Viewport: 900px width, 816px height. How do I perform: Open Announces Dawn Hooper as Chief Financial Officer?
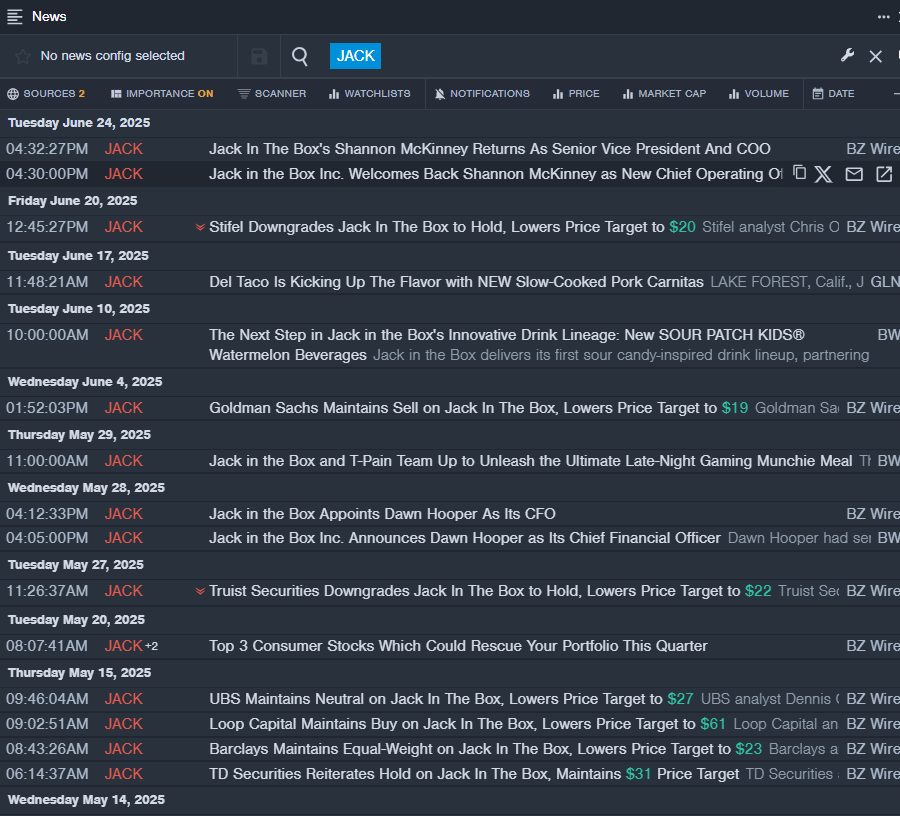click(464, 538)
